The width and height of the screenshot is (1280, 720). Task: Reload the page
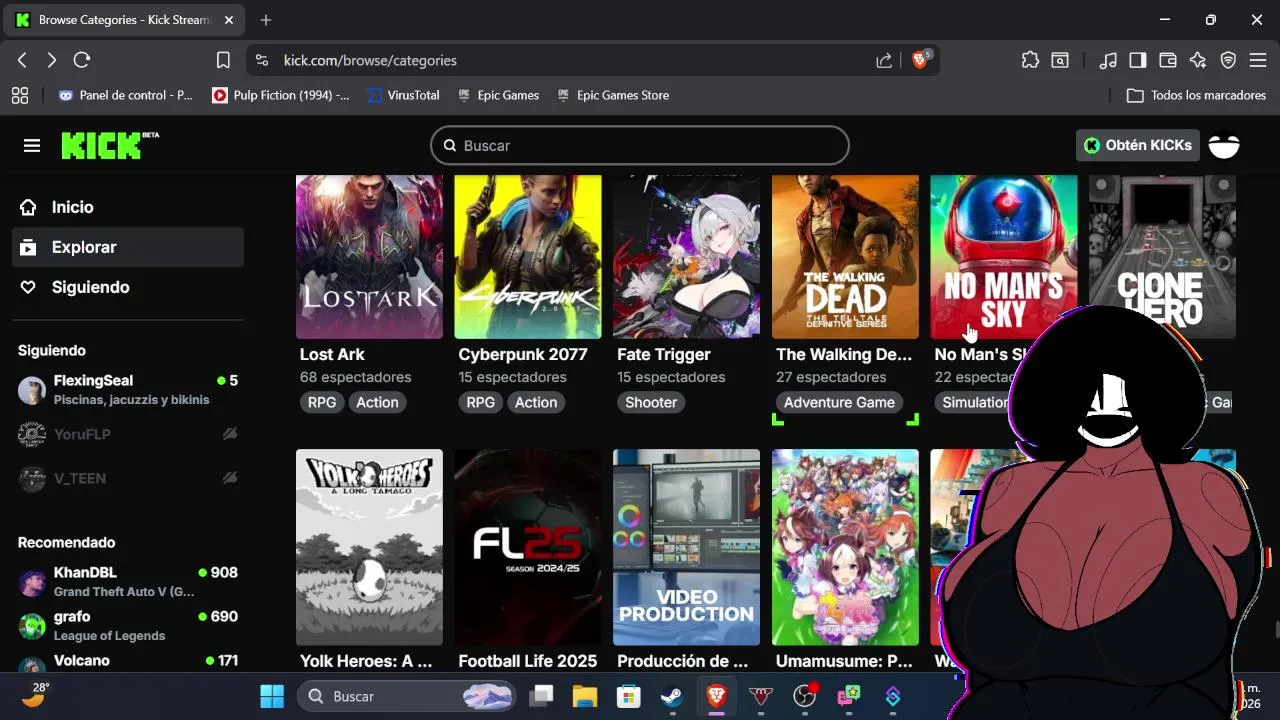pos(82,60)
